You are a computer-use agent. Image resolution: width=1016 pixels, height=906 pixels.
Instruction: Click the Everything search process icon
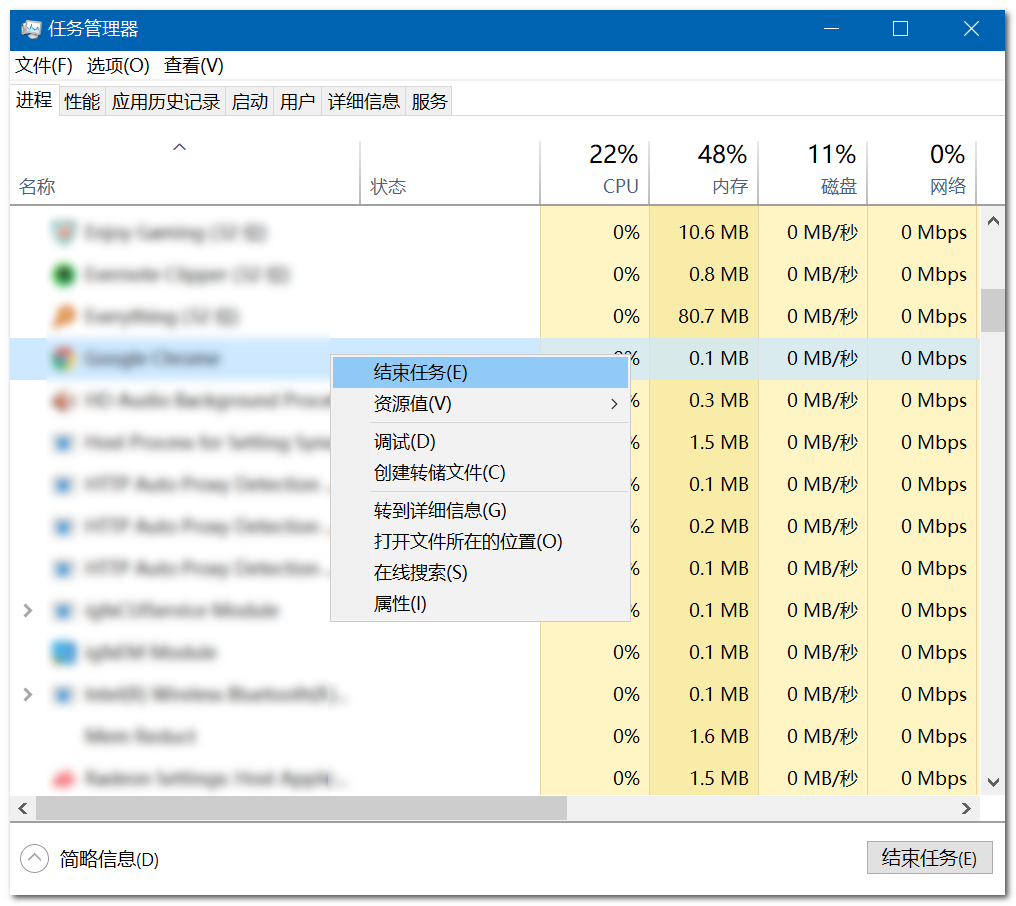pos(64,316)
